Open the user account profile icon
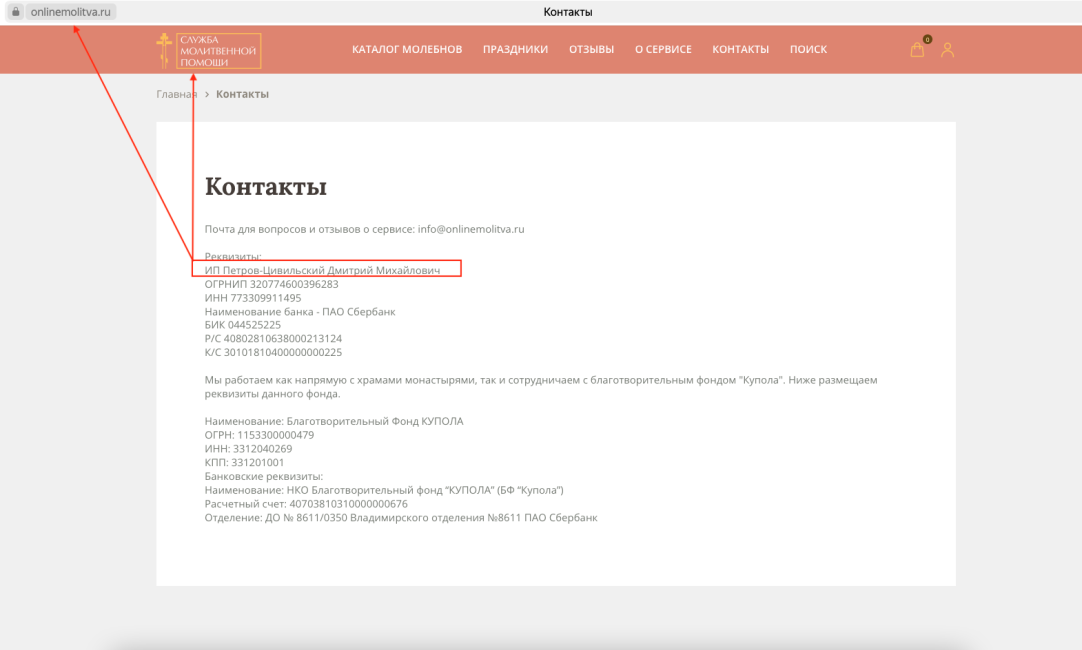Viewport: 1082px width, 650px height. click(x=947, y=50)
